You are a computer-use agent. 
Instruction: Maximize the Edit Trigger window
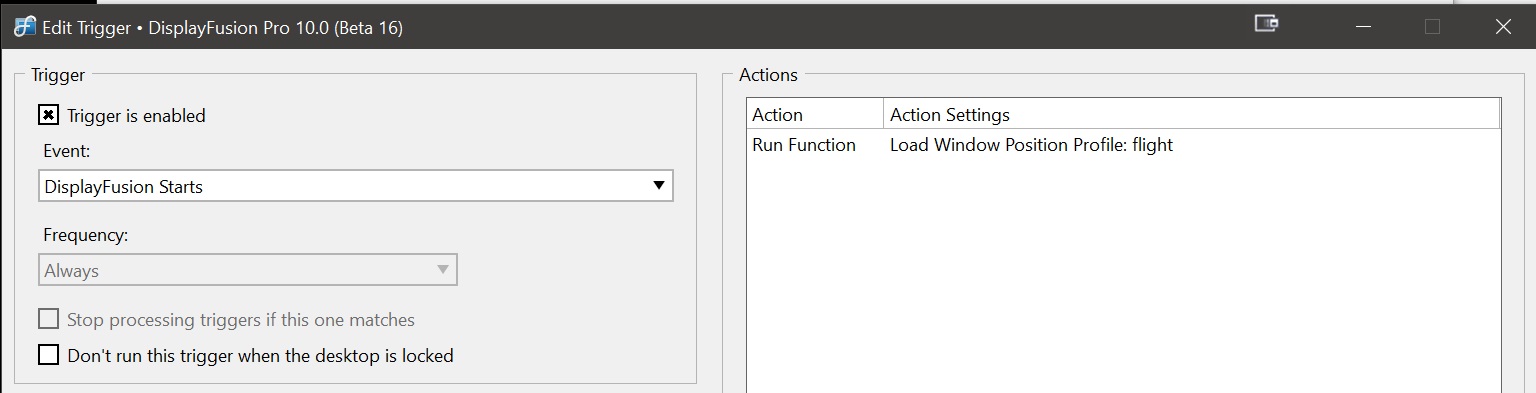point(1432,27)
